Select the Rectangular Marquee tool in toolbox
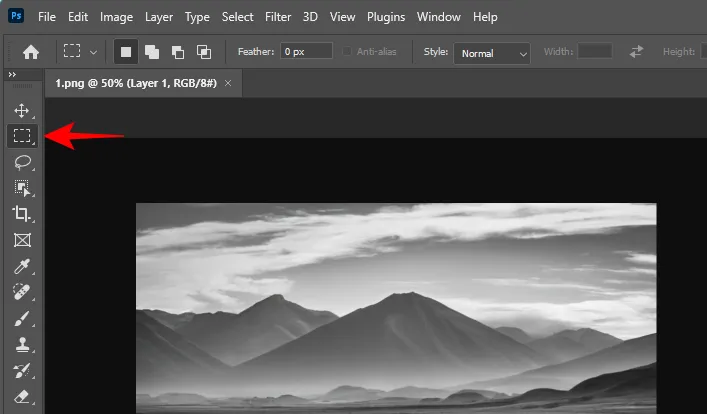Image resolution: width=707 pixels, height=414 pixels. [x=22, y=136]
